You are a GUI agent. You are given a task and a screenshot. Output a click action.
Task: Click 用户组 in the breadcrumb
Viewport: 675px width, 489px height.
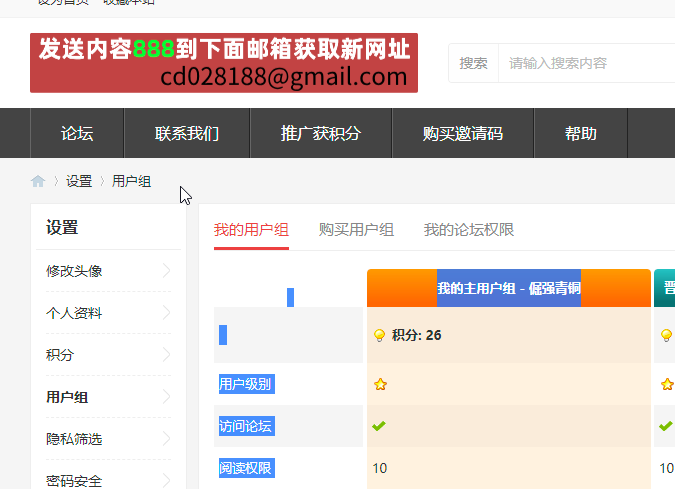point(131,181)
